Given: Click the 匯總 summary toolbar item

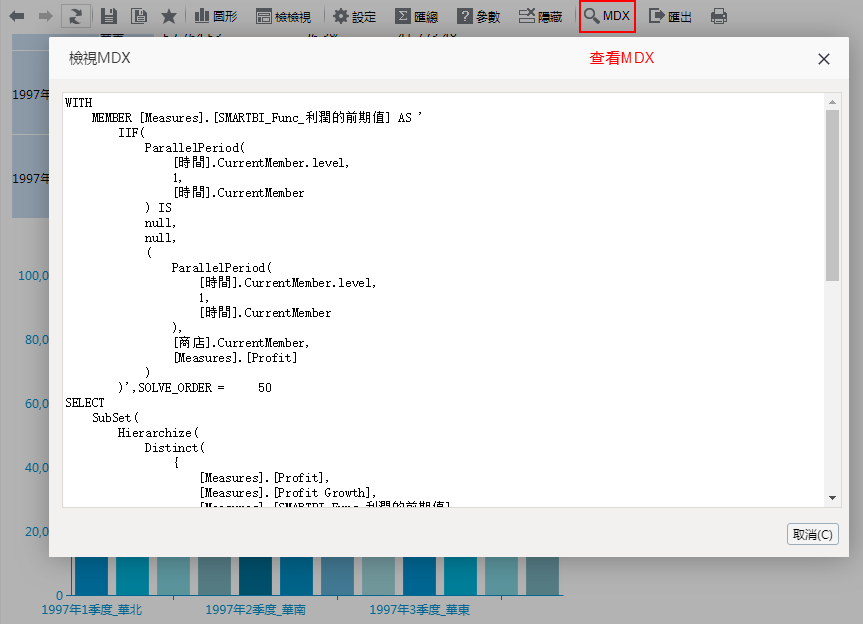Looking at the screenshot, I should click(x=417, y=16).
